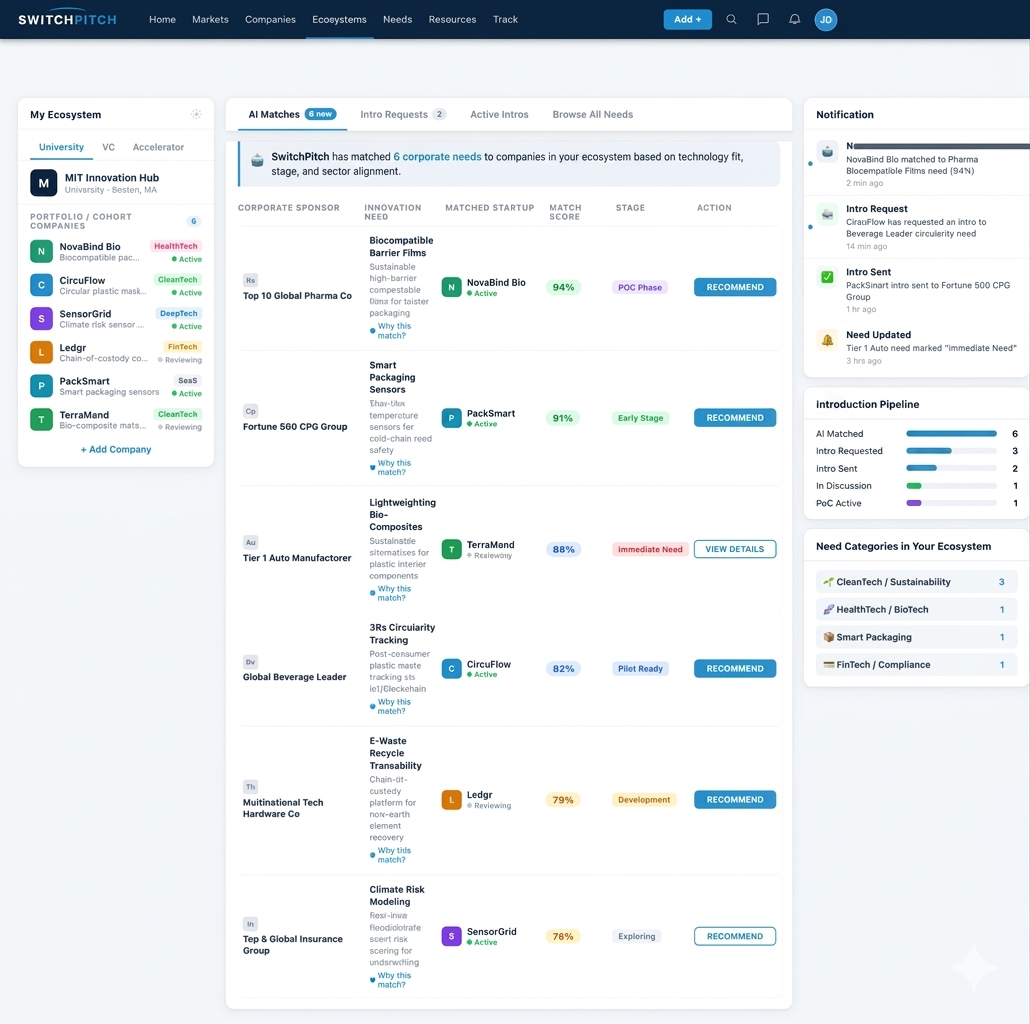Click the robot icon in match banner

[258, 160]
